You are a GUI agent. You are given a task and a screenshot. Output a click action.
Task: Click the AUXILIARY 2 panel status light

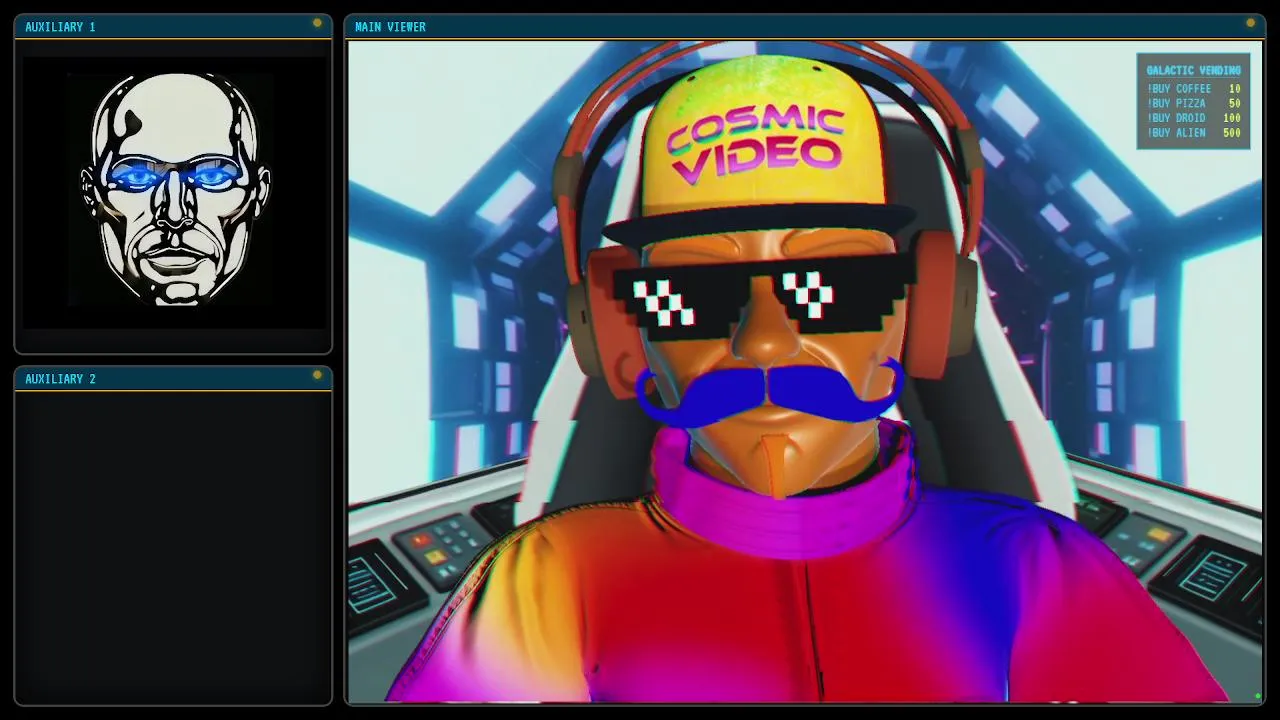coord(317,375)
